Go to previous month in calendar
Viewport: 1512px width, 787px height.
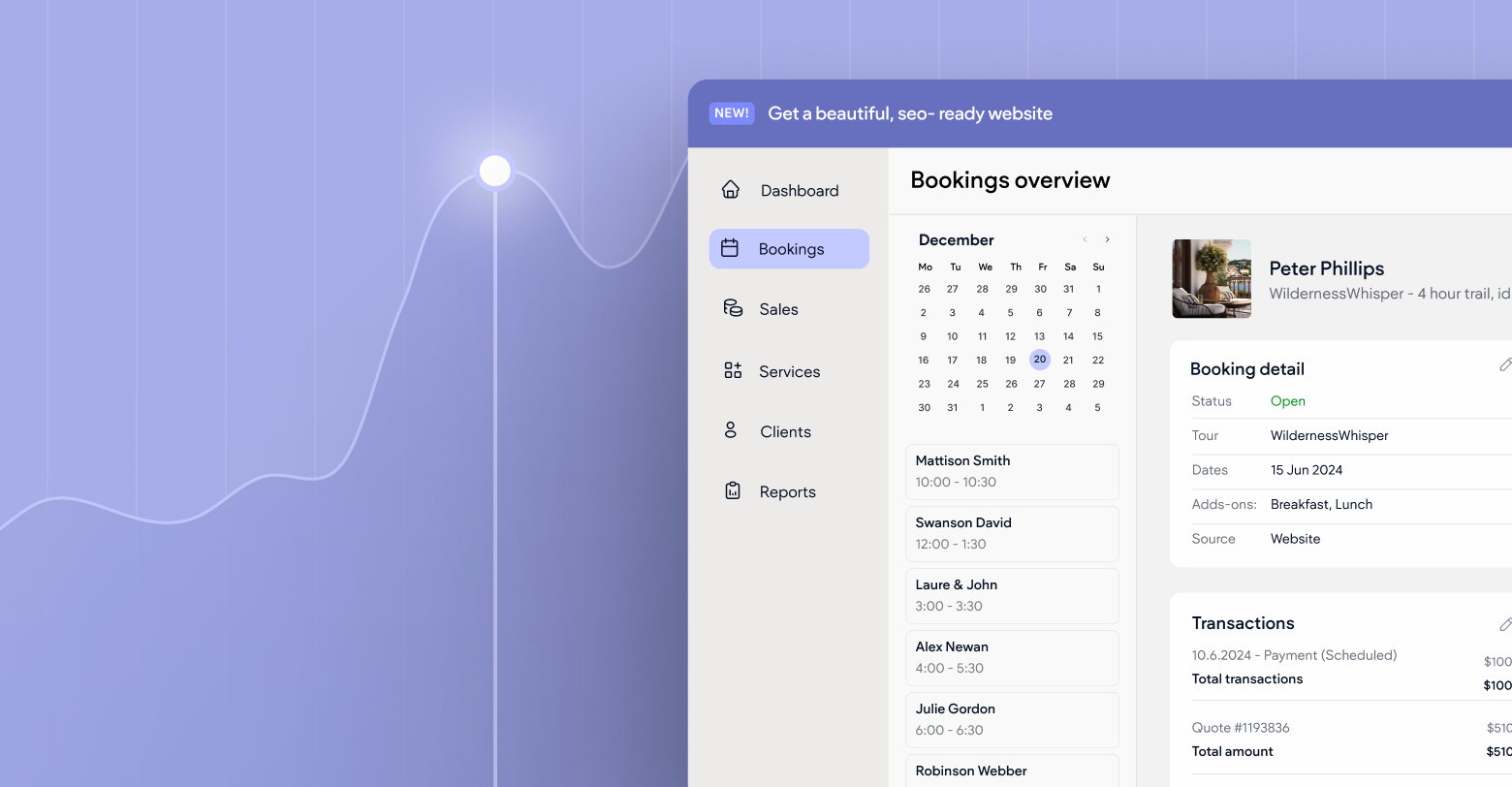(1085, 240)
